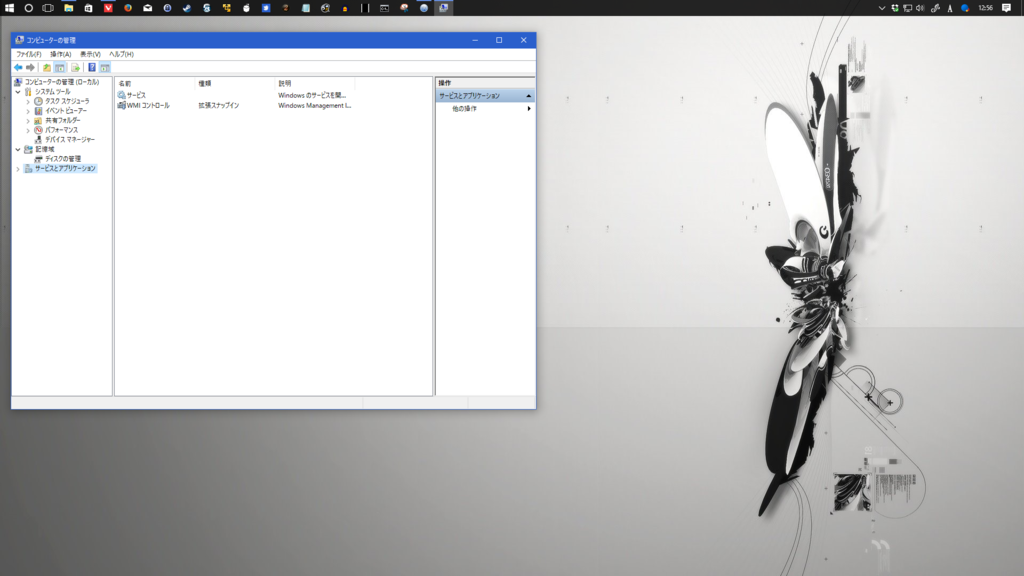Select イベント ビューアー in the tree

66,111
